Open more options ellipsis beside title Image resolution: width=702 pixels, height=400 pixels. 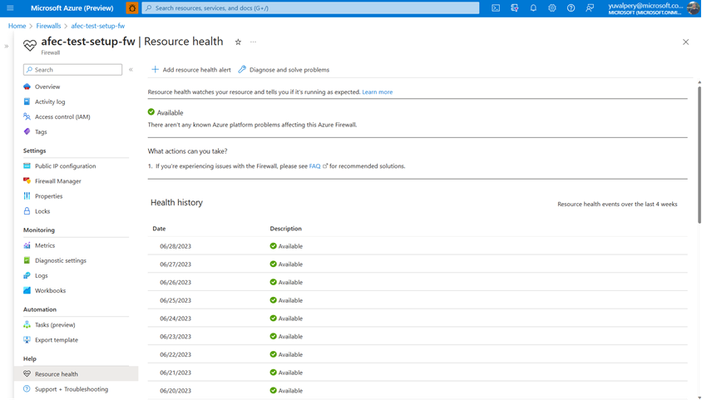253,42
